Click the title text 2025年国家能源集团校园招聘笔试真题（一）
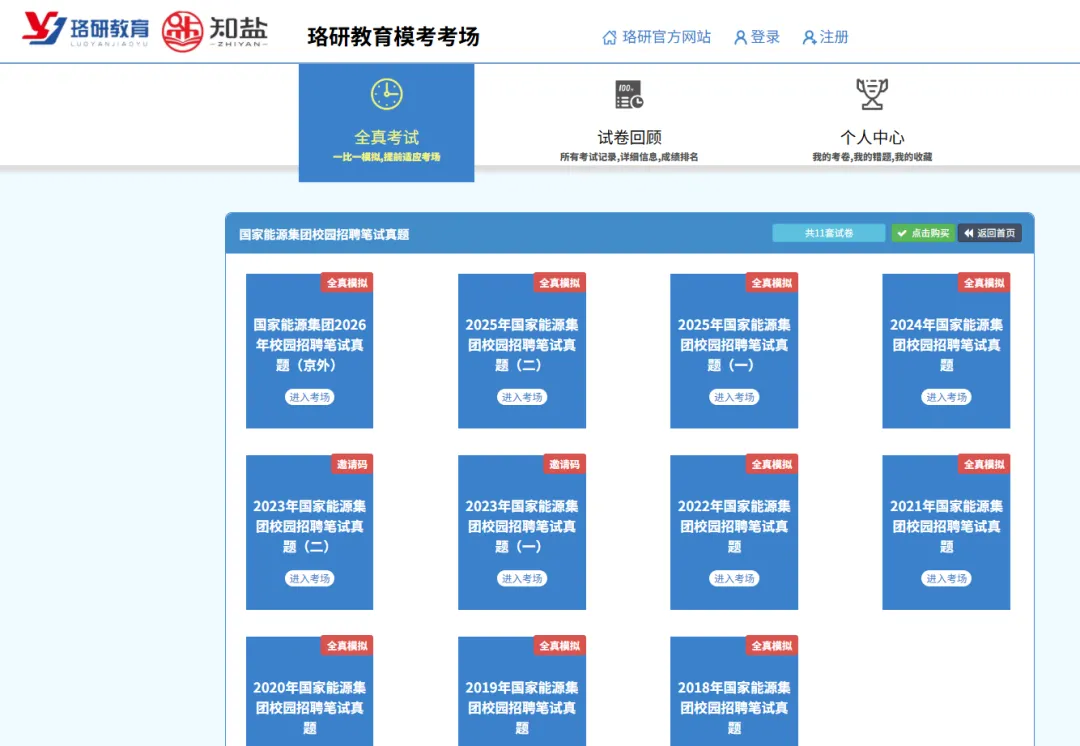Viewport: 1080px width, 746px height. coord(734,344)
